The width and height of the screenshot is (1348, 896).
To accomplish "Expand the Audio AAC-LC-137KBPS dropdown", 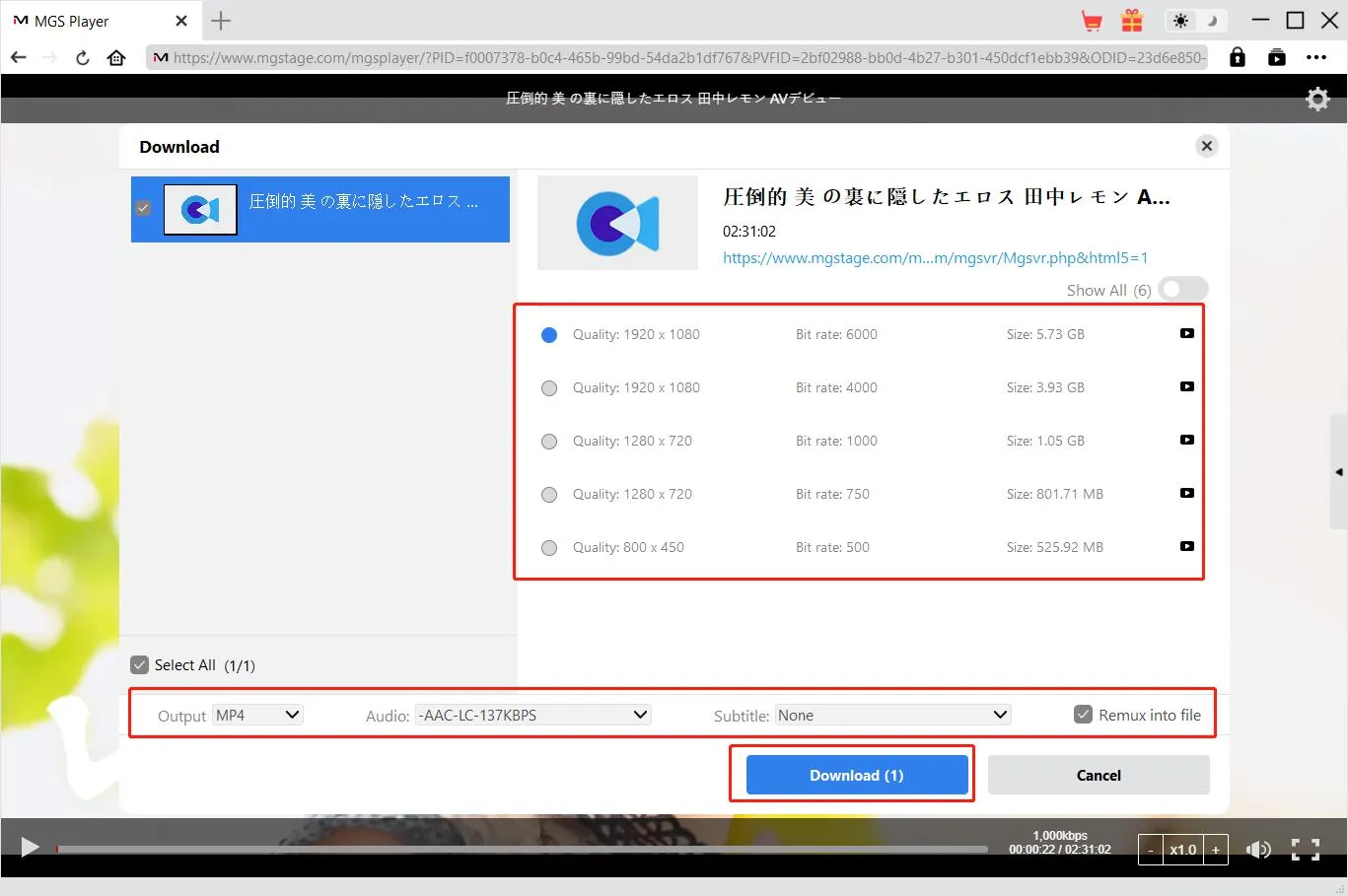I will [532, 715].
